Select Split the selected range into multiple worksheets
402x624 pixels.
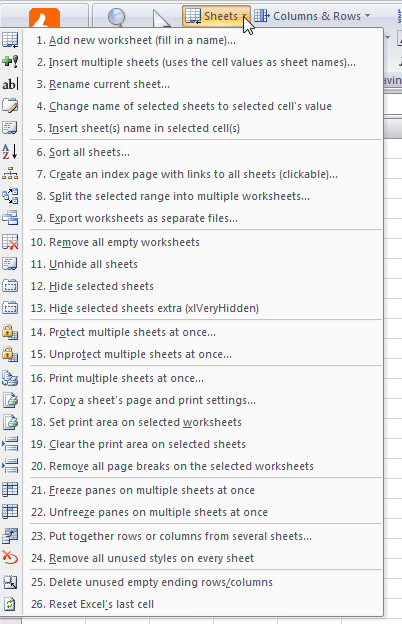(x=203, y=196)
